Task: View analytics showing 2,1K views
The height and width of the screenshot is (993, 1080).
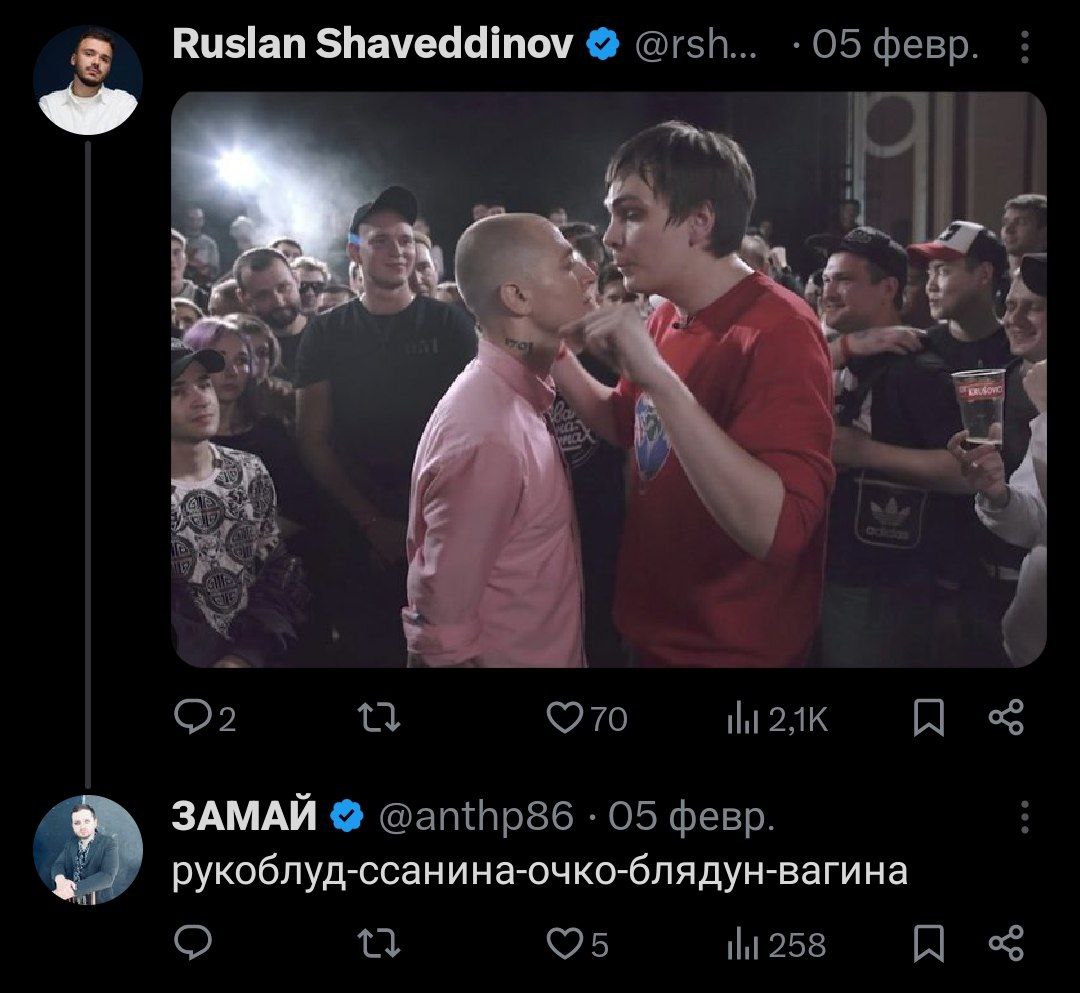Action: (777, 720)
